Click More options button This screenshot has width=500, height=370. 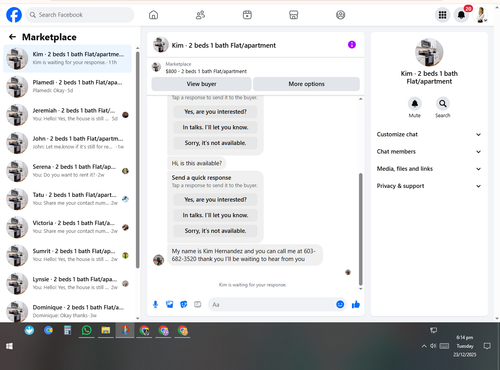pos(306,84)
